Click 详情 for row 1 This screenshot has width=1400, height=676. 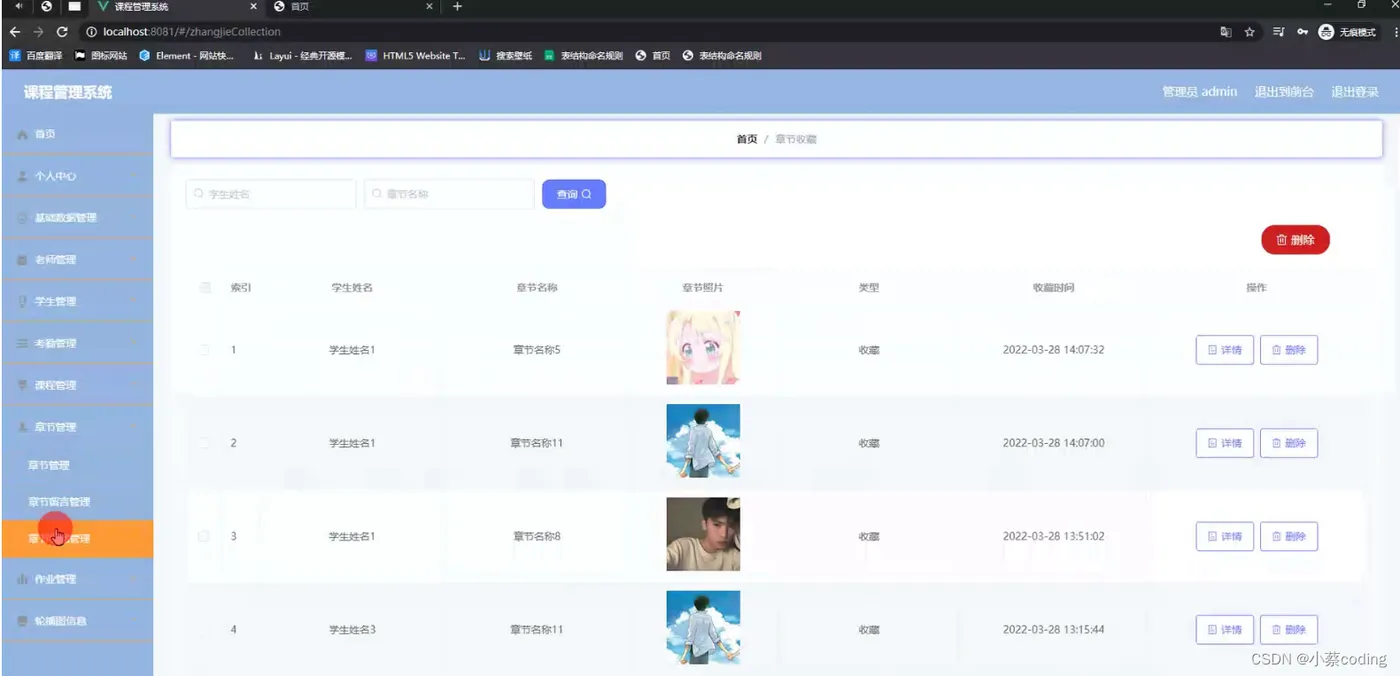[1225, 350]
